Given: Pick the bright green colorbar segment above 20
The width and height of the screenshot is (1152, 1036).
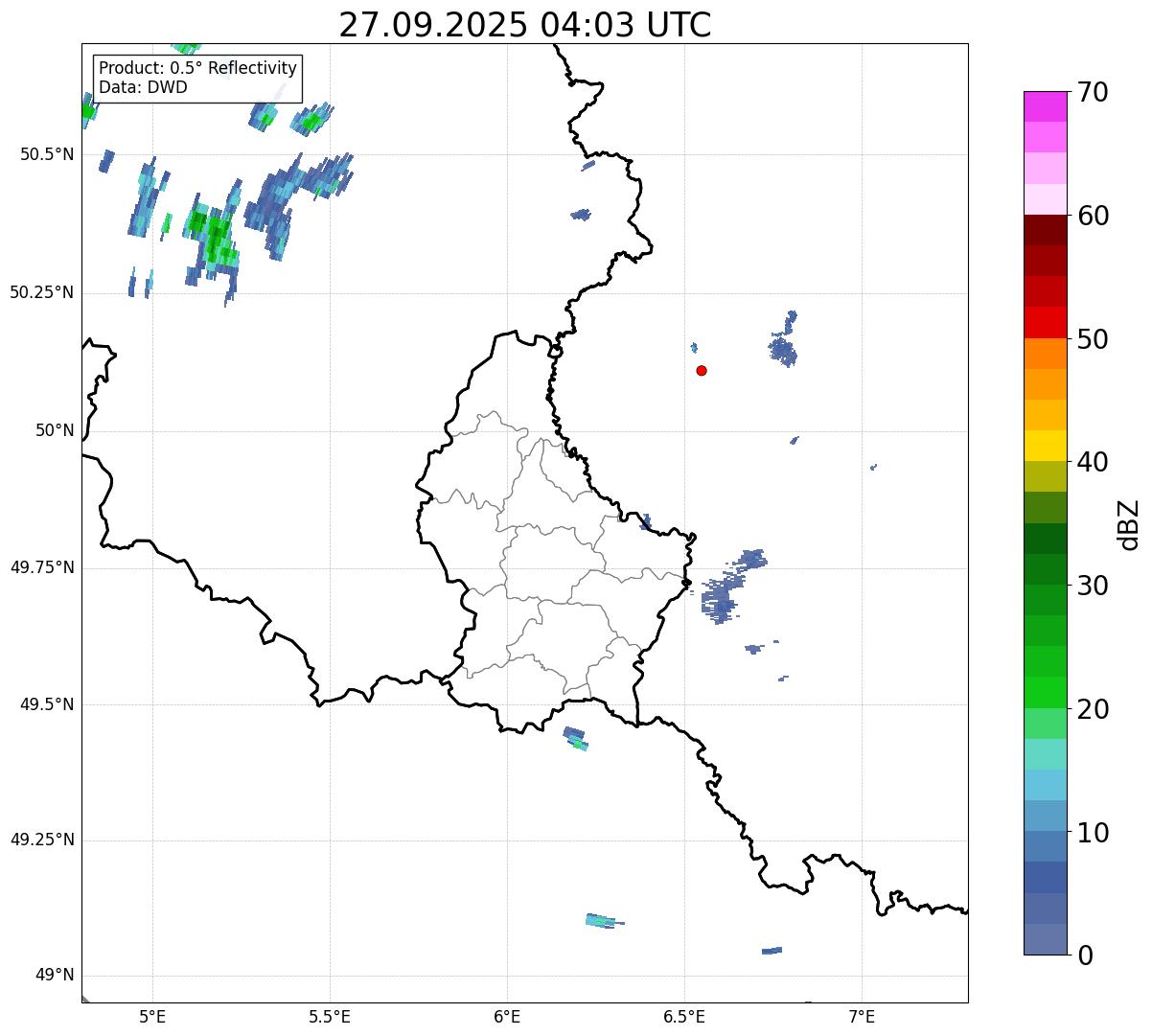Looking at the screenshot, I should pos(1046,693).
